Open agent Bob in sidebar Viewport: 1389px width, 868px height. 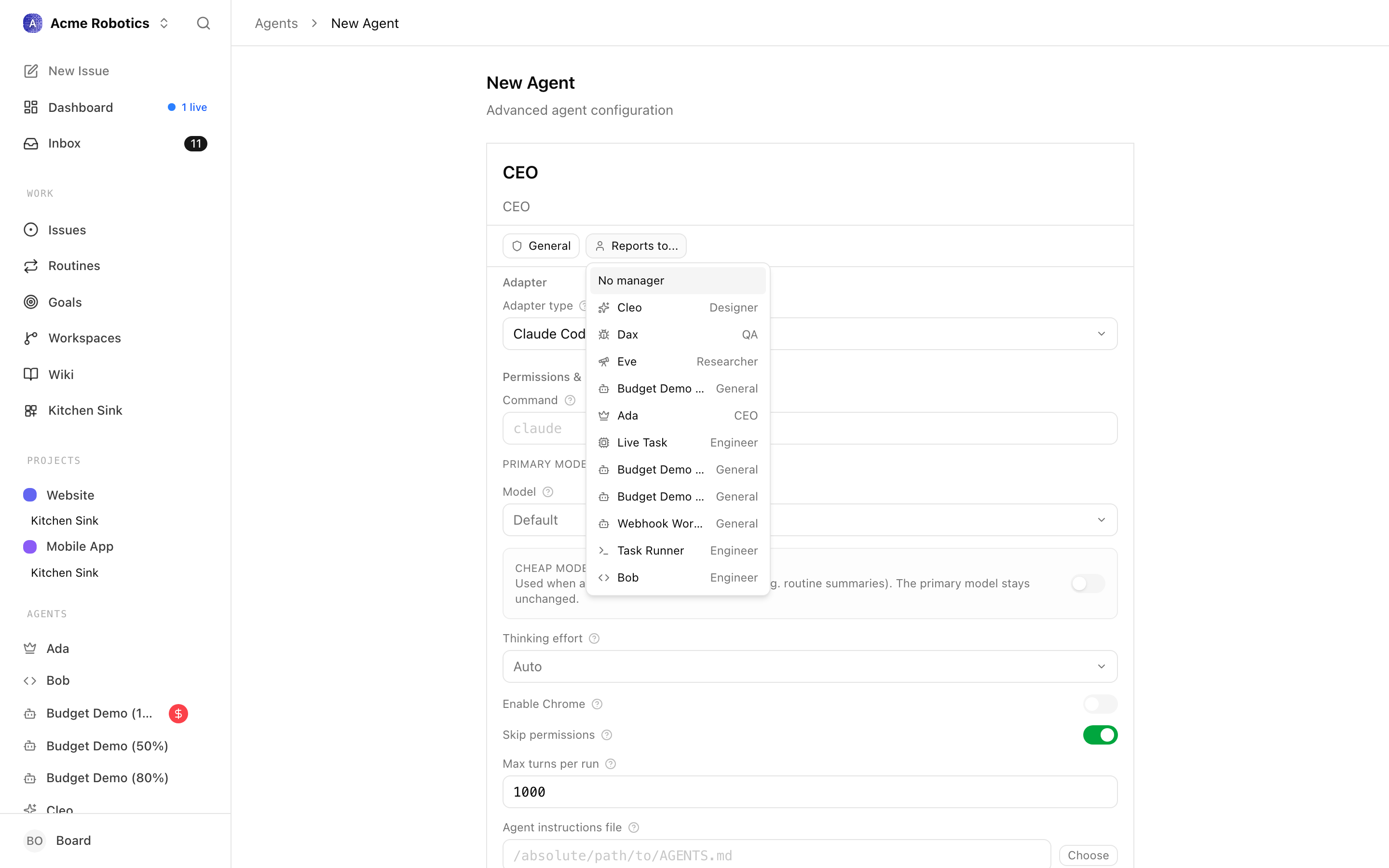115,680
